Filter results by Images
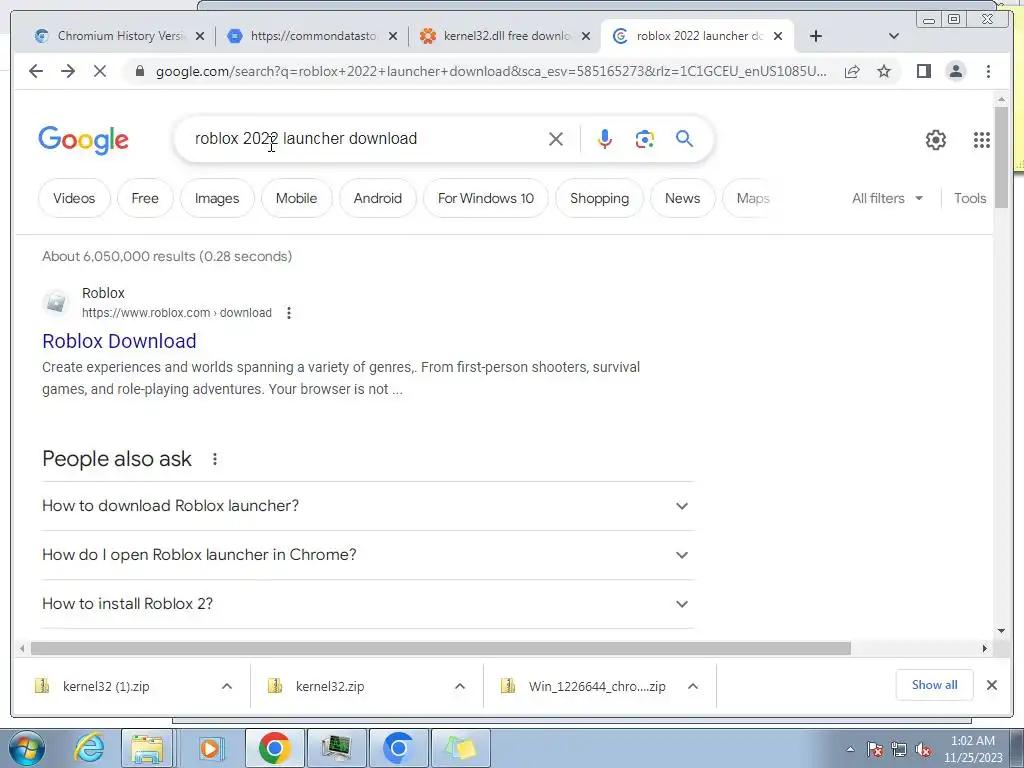1024x768 pixels. (217, 198)
